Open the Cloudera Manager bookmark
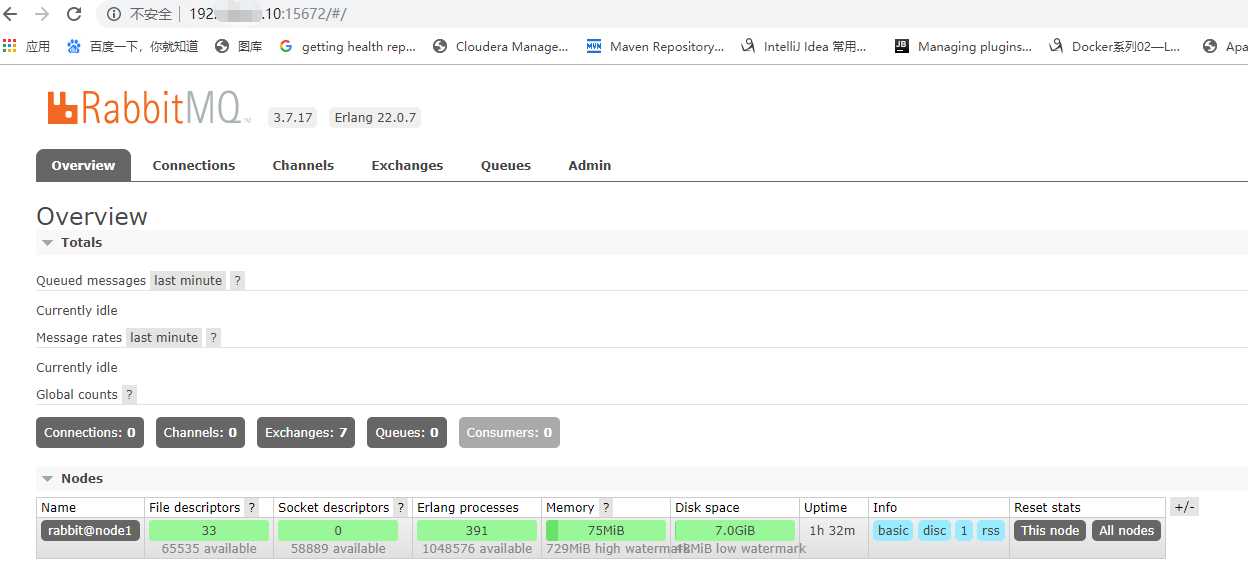The width and height of the screenshot is (1248, 583). (x=500, y=46)
